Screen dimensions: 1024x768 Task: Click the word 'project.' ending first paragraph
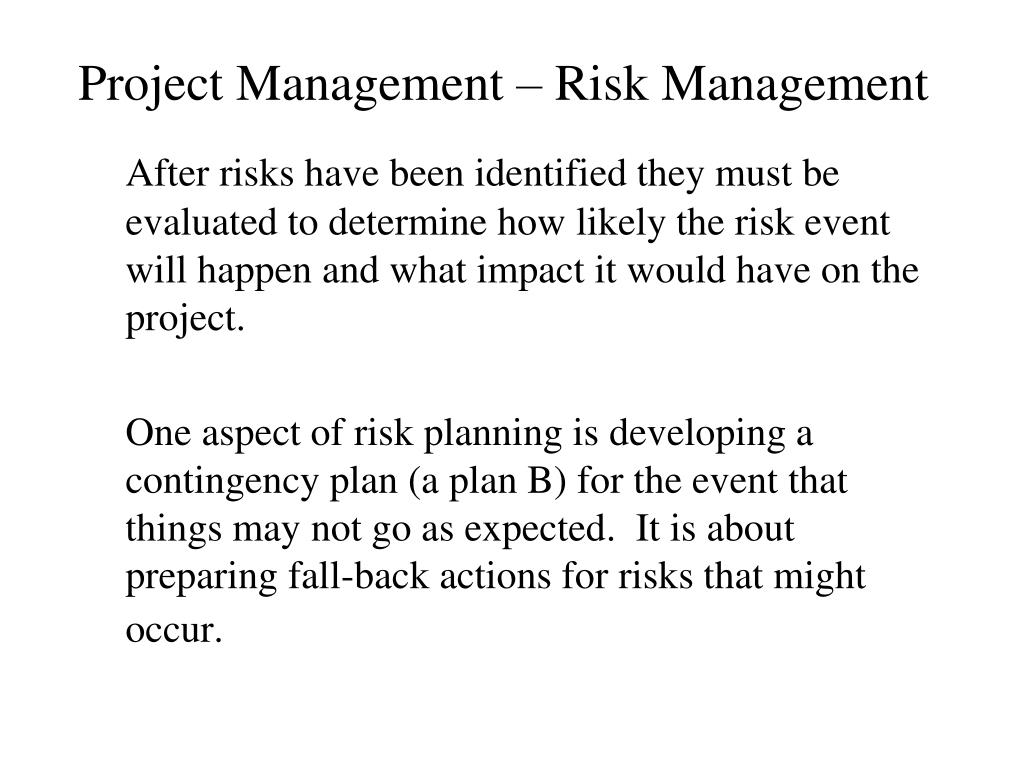(x=185, y=321)
